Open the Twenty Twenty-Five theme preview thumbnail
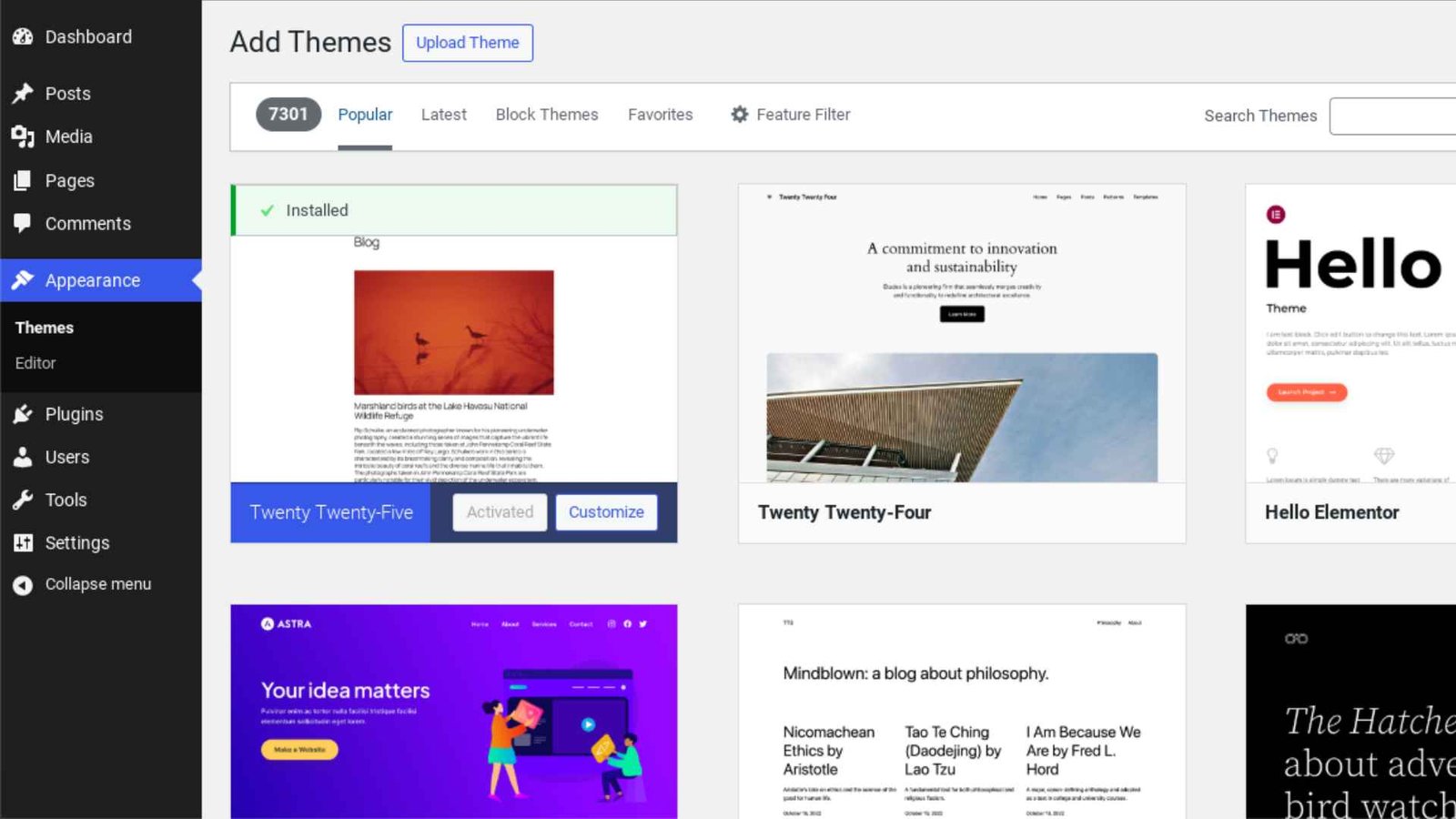1456x819 pixels. (x=454, y=359)
